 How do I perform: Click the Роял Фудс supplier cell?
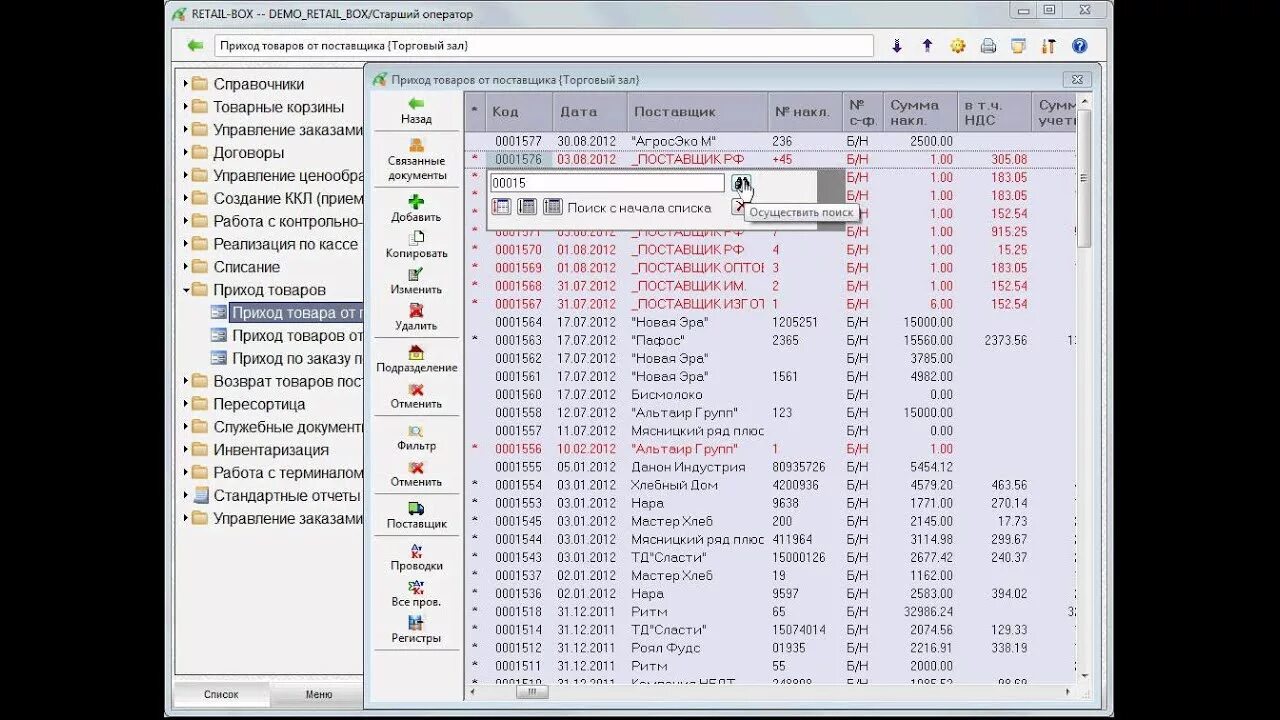pos(698,647)
